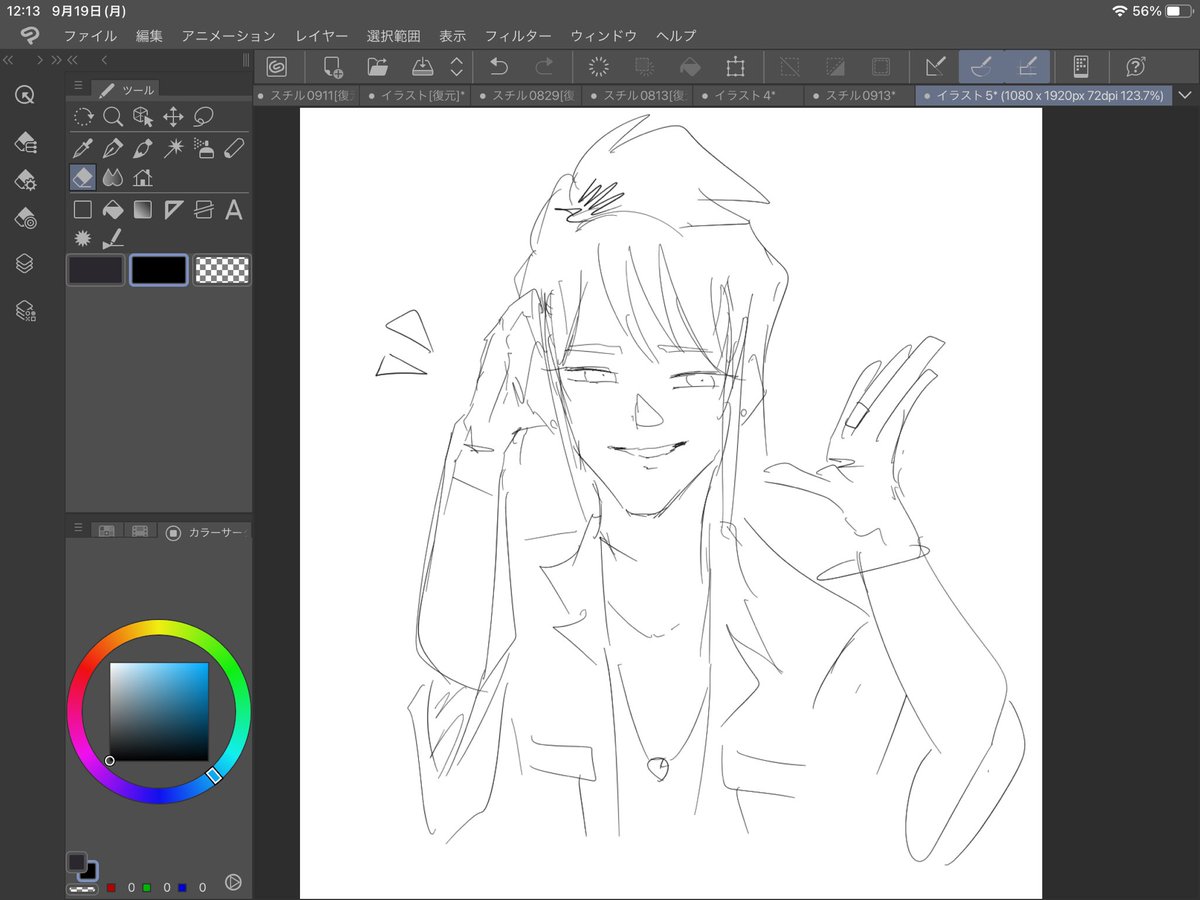Open the 編集 menu
1200x900 pixels.
pos(149,35)
